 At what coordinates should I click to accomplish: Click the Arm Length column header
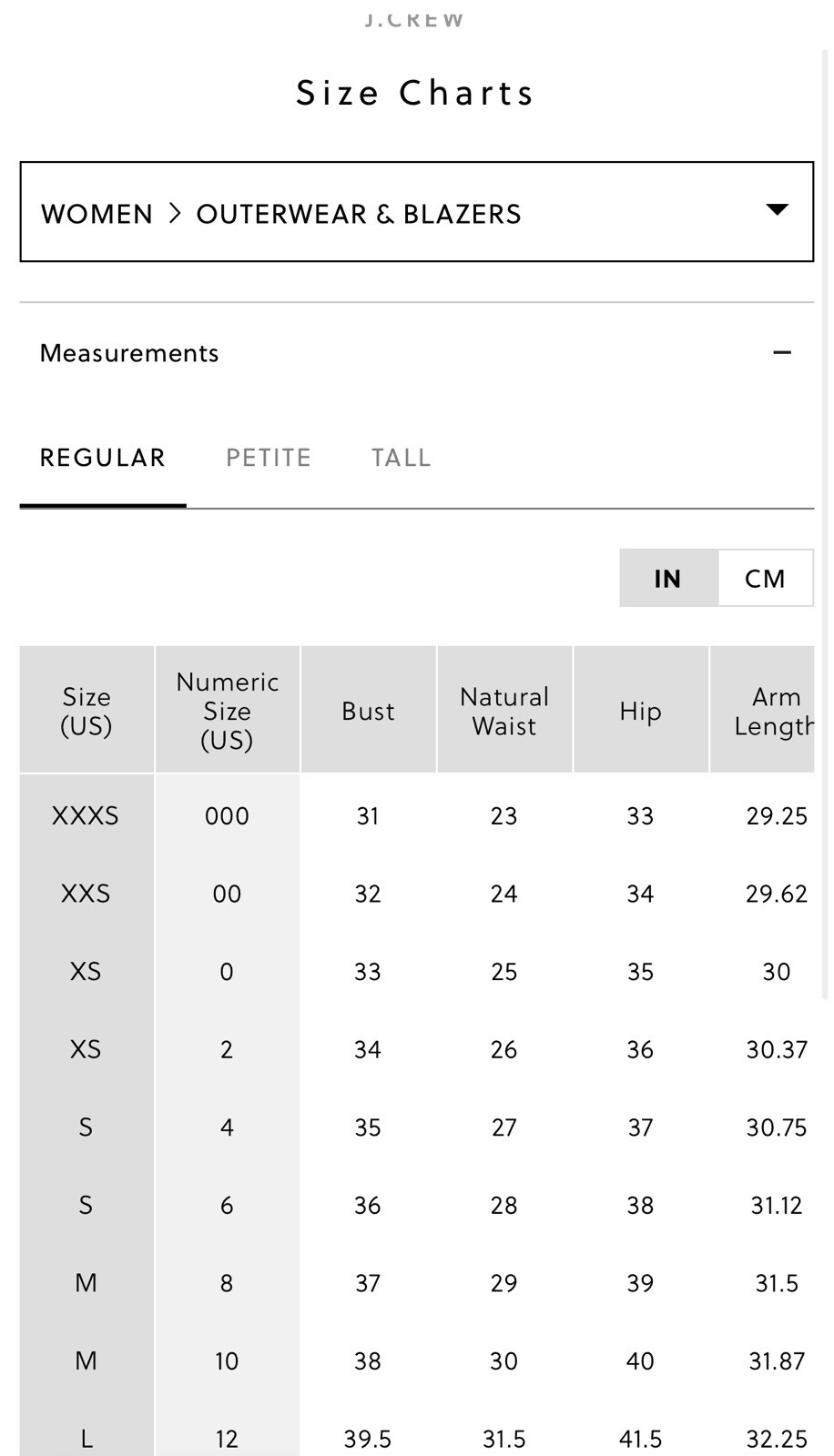[774, 711]
